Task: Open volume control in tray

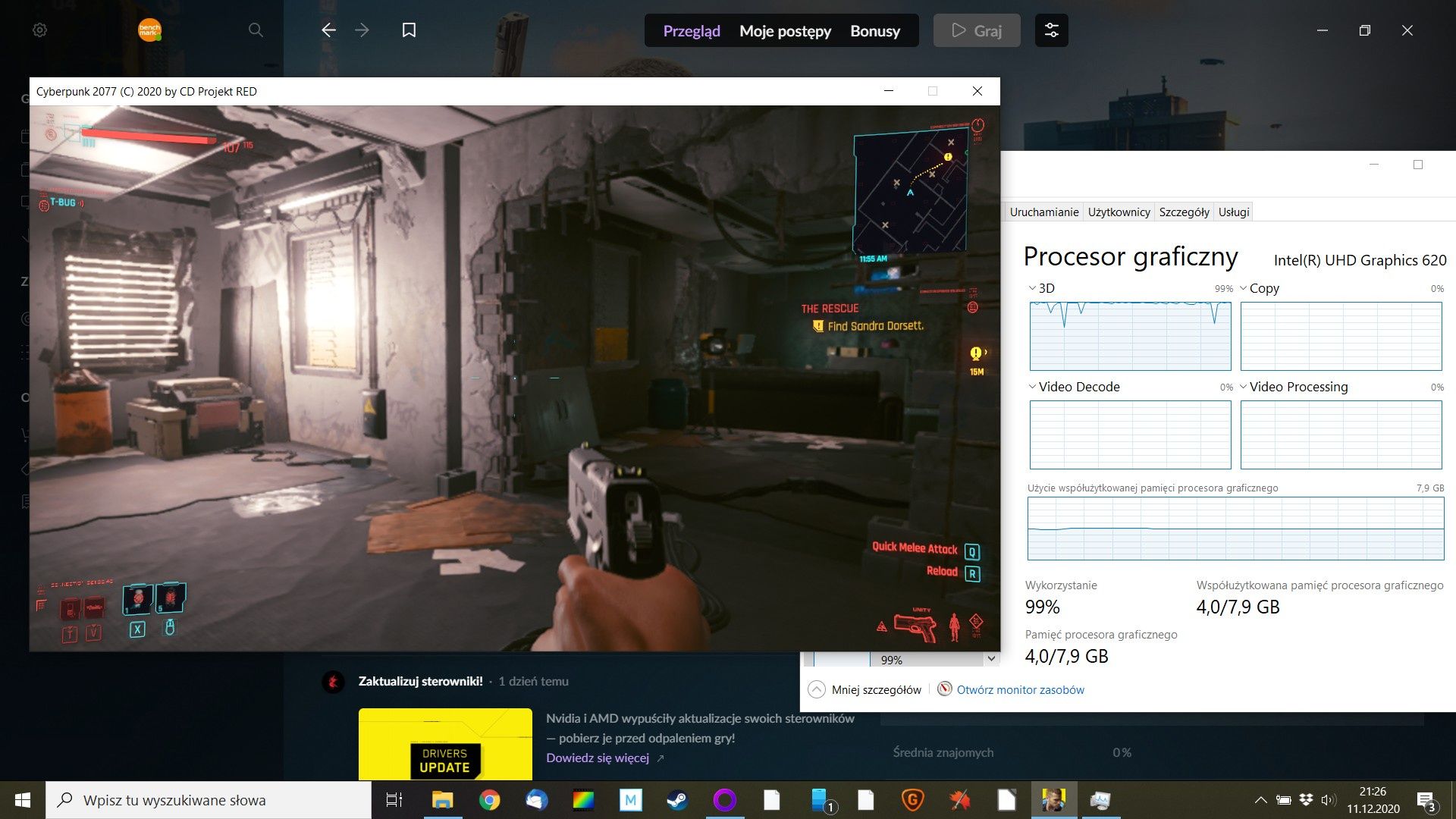Action: pos(1329,799)
